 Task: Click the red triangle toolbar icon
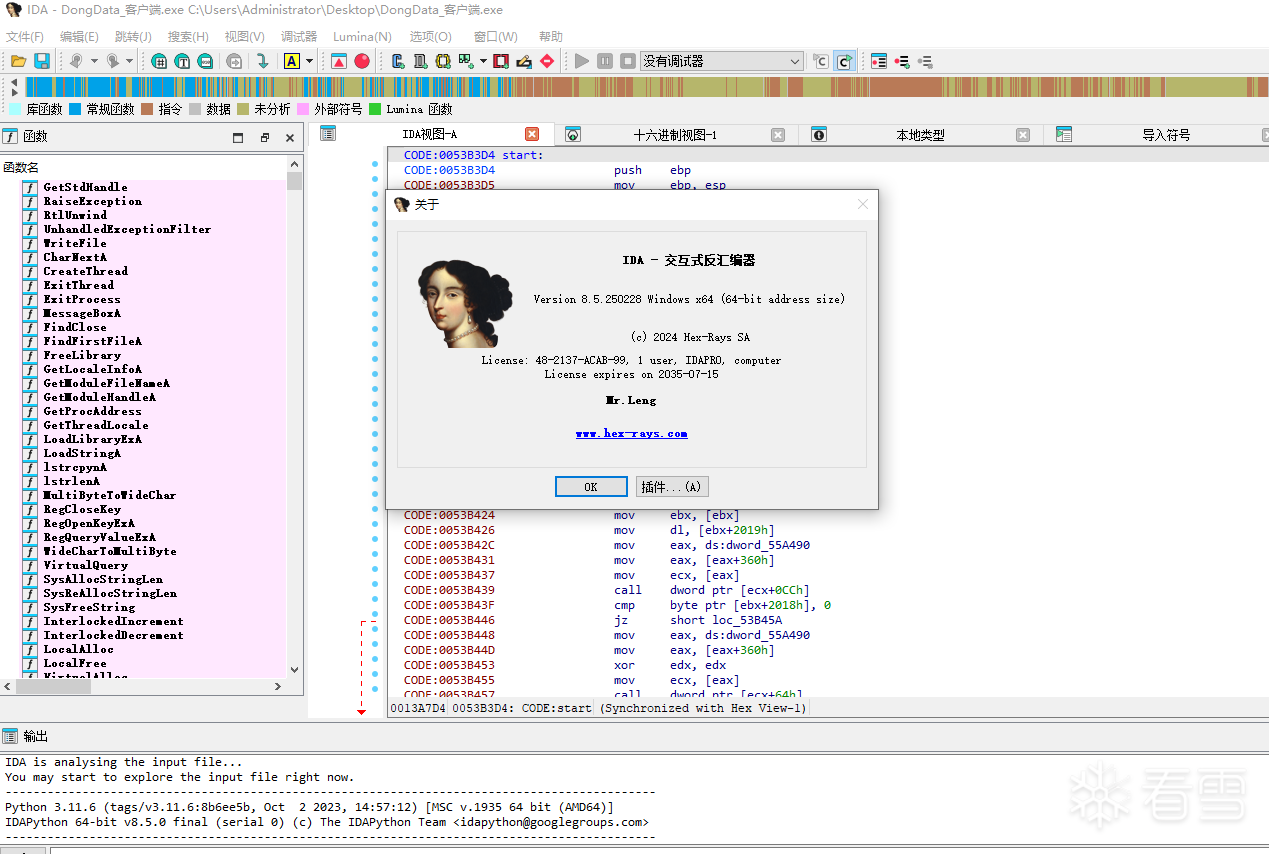click(339, 61)
